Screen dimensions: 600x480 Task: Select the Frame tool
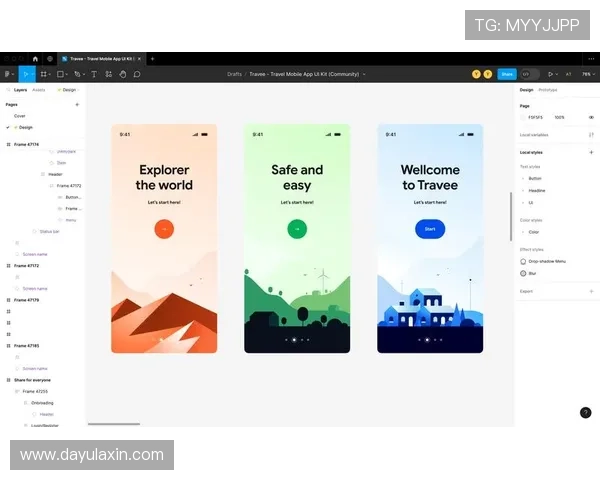click(43, 74)
